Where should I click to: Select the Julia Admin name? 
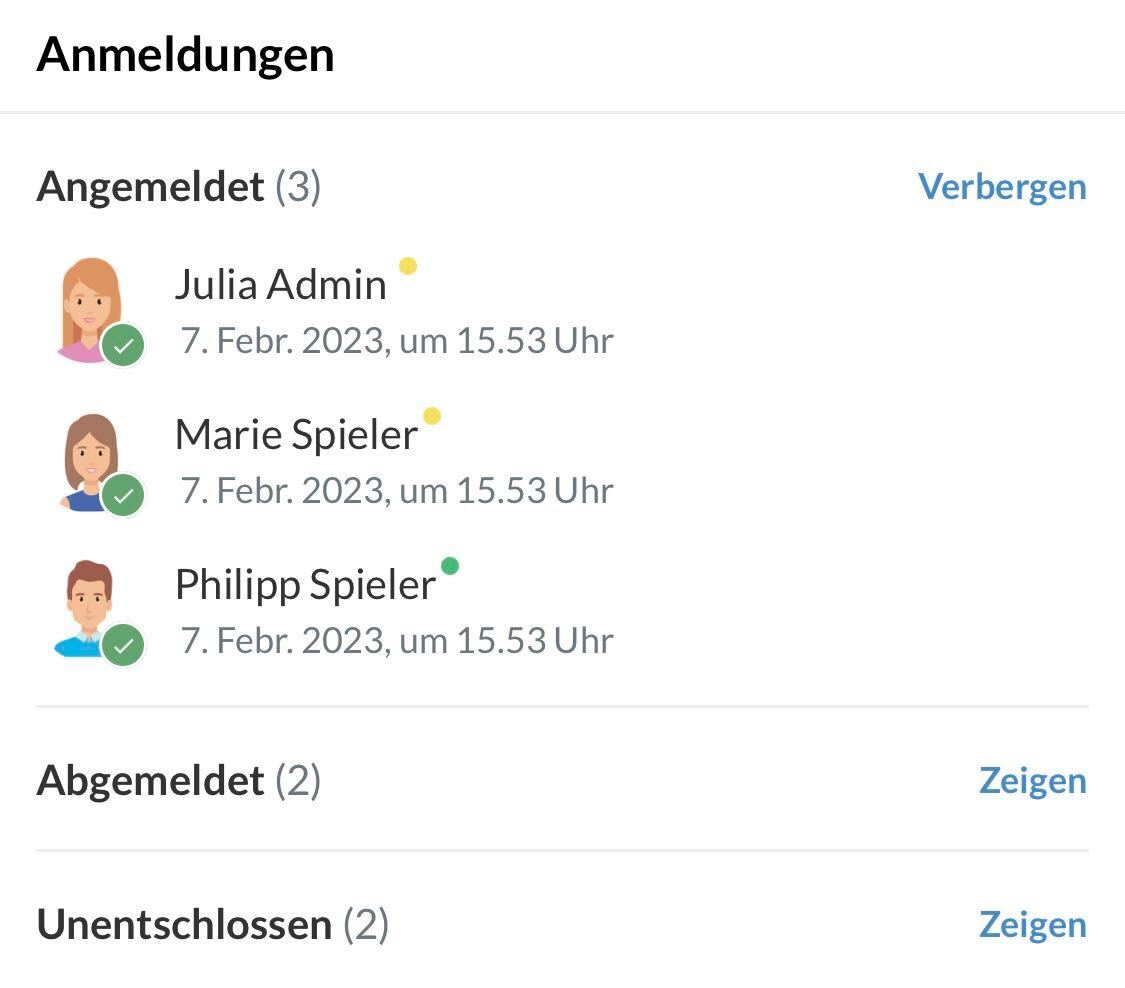point(281,284)
